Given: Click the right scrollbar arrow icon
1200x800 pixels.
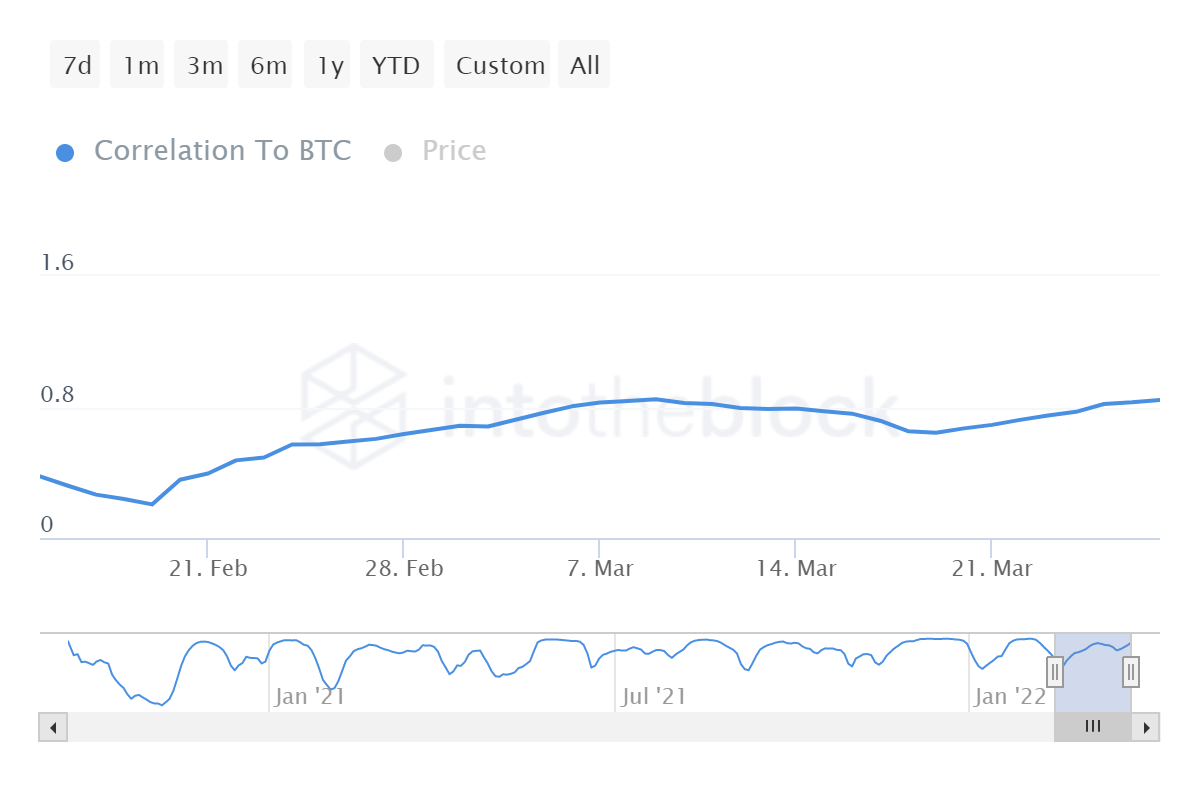Looking at the screenshot, I should [1147, 727].
